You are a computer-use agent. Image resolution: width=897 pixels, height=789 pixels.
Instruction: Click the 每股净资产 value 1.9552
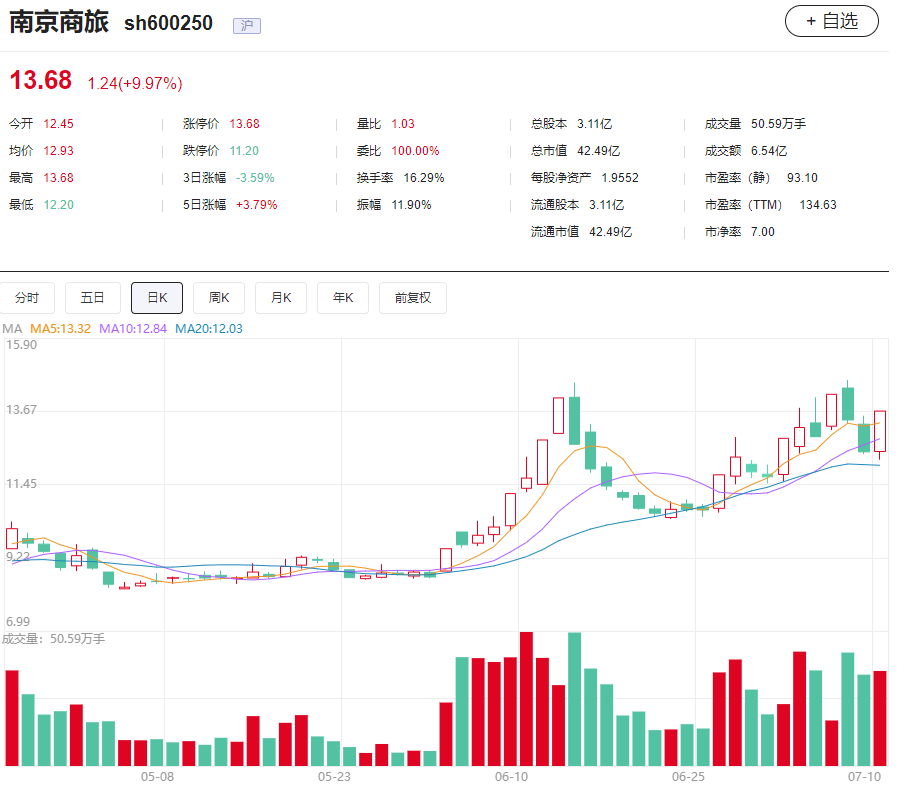point(620,177)
